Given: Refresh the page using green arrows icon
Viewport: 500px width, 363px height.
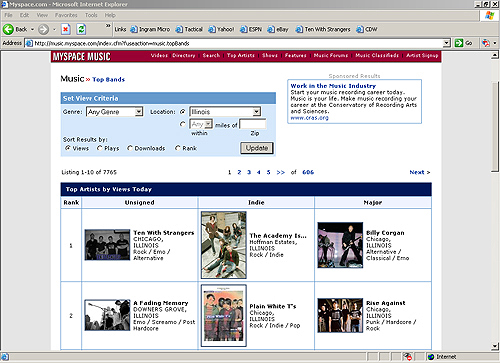Looking at the screenshot, I should pos(81,29).
